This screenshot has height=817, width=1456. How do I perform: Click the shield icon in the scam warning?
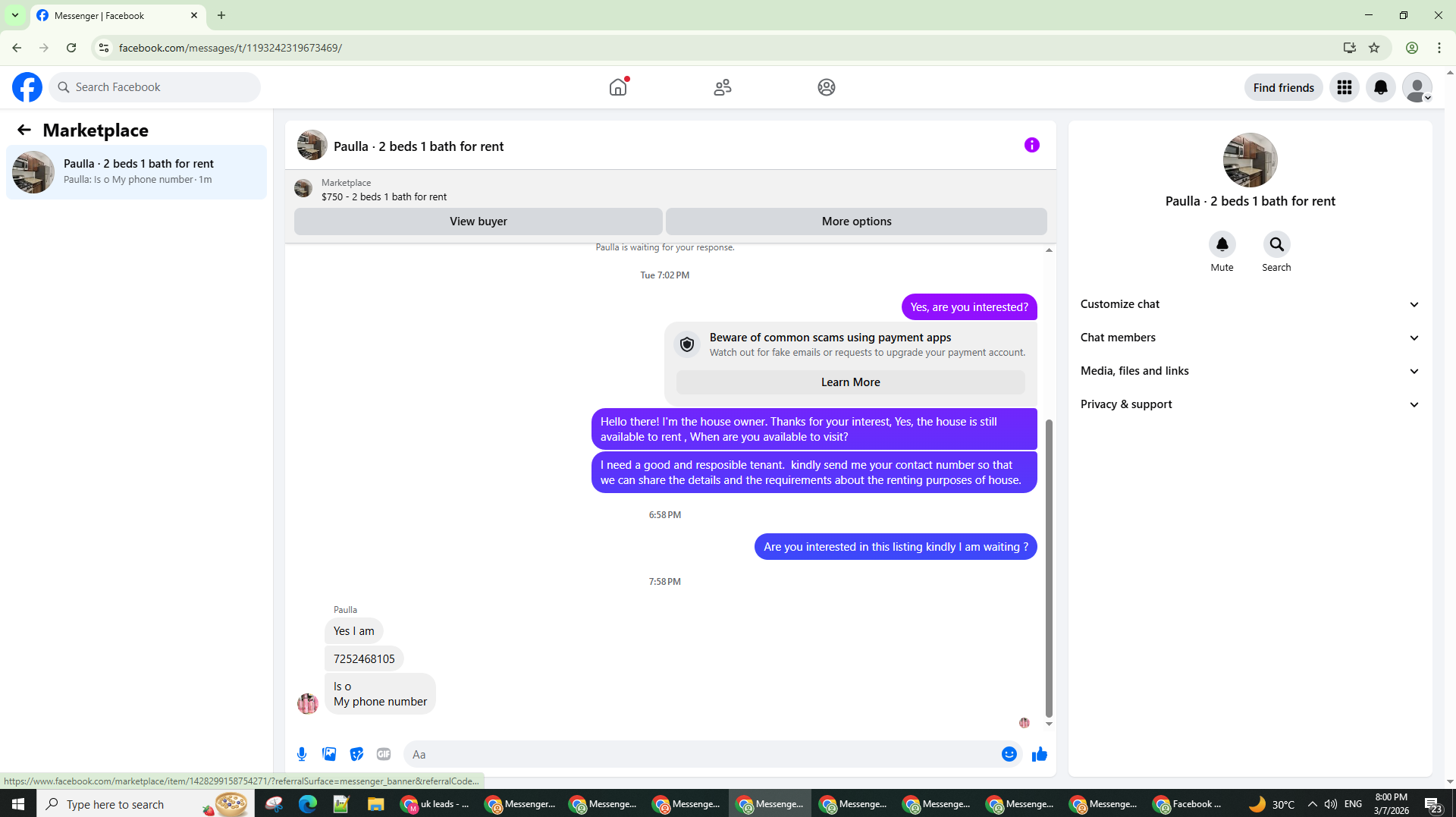click(x=687, y=344)
